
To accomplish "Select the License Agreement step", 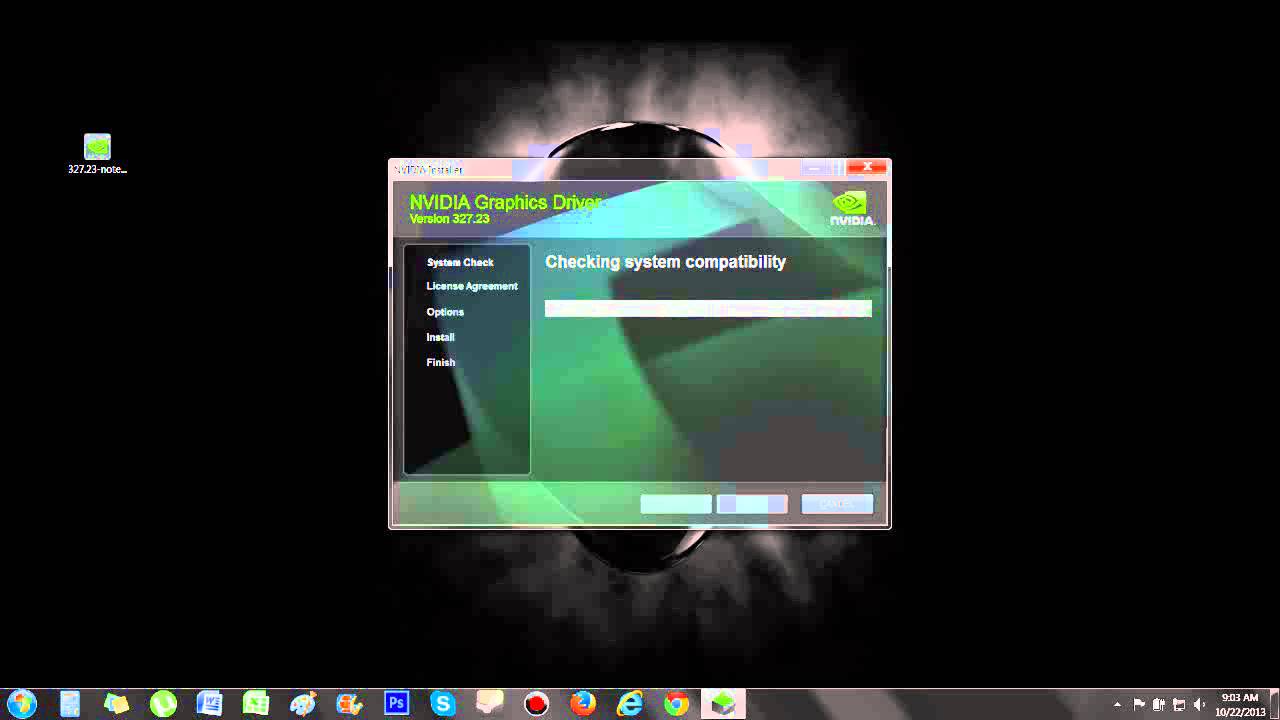I will (472, 286).
